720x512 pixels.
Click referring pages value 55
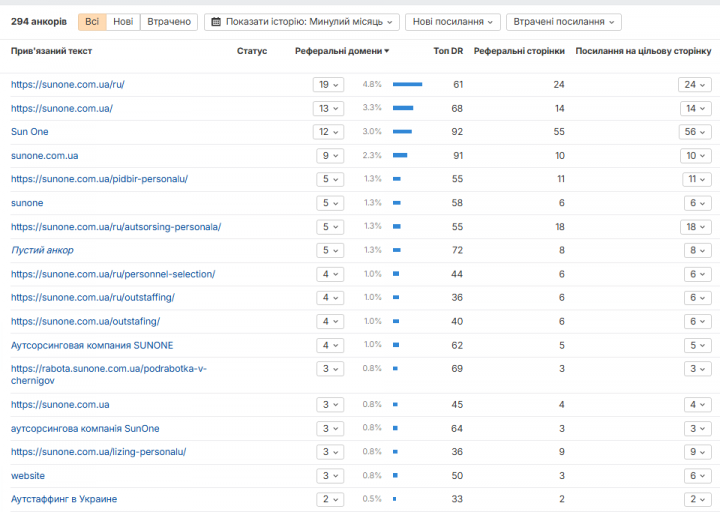(x=559, y=132)
